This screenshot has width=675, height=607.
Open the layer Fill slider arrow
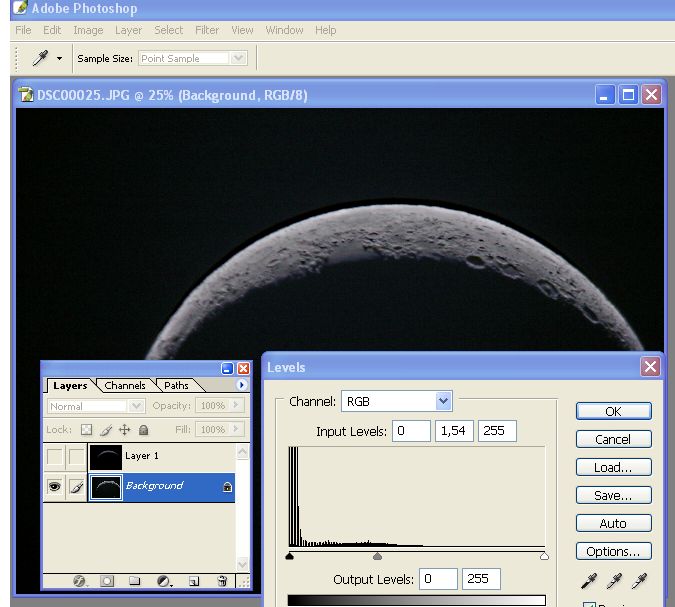[x=235, y=429]
